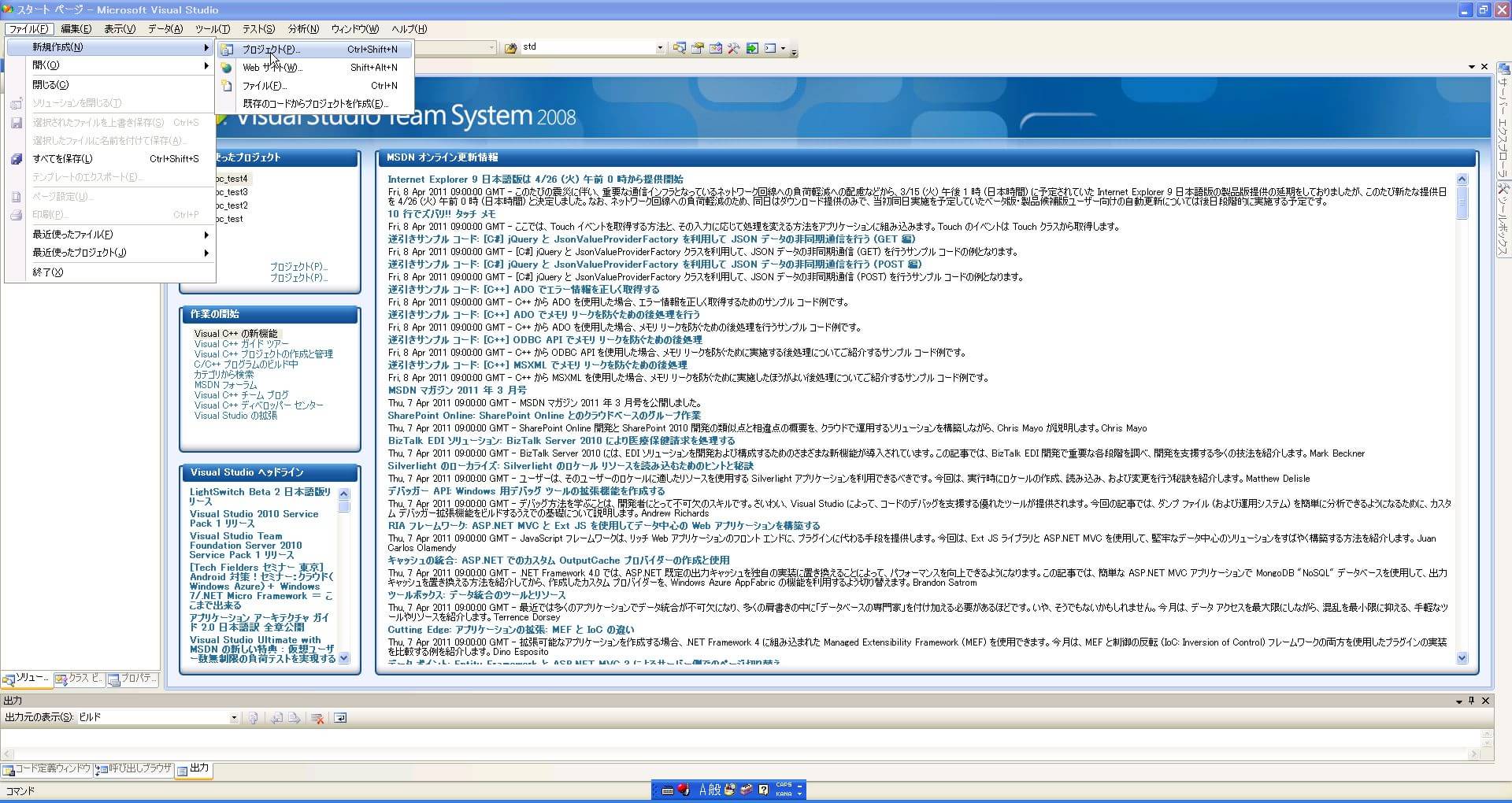Toggle CAPS in the language bar

[x=784, y=785]
